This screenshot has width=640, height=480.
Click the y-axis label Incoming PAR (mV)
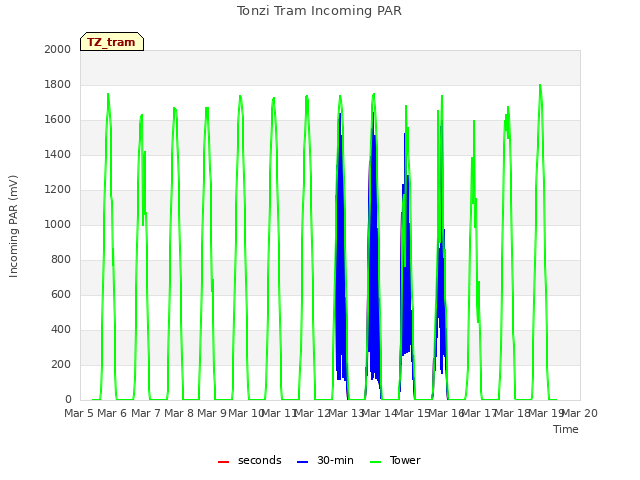pos(13,227)
